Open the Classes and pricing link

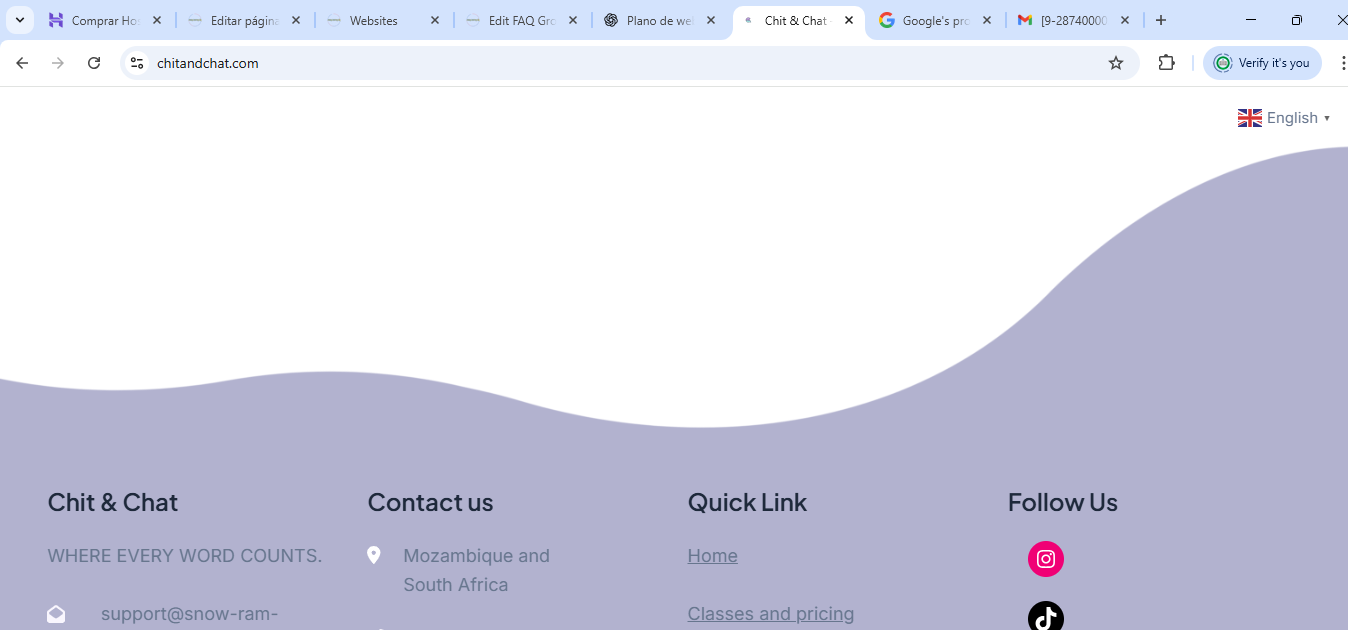click(770, 614)
